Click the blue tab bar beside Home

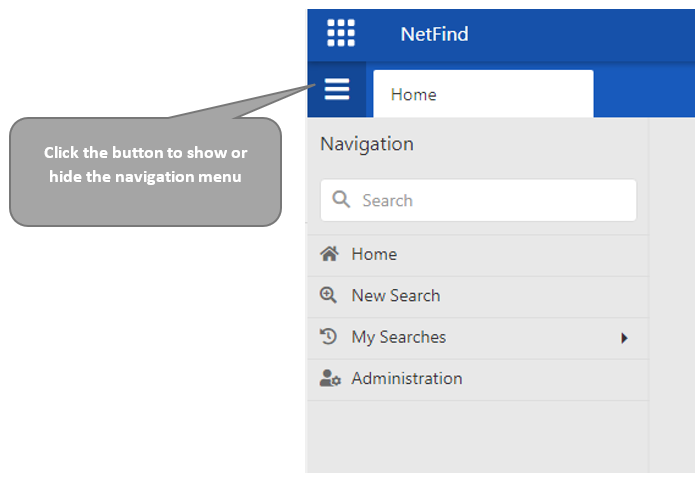(x=645, y=92)
